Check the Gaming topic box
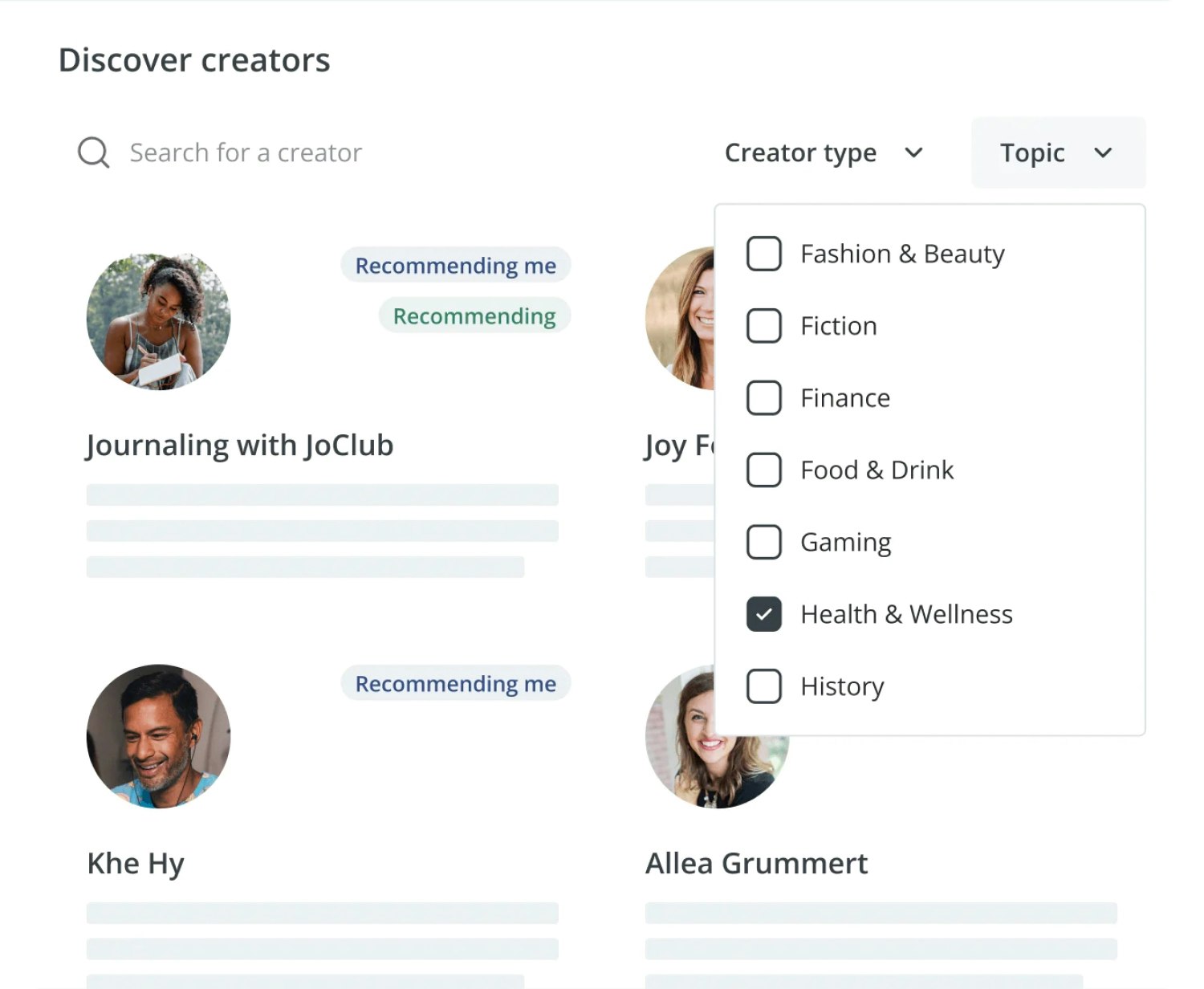The image size is (1204, 989). click(x=763, y=542)
